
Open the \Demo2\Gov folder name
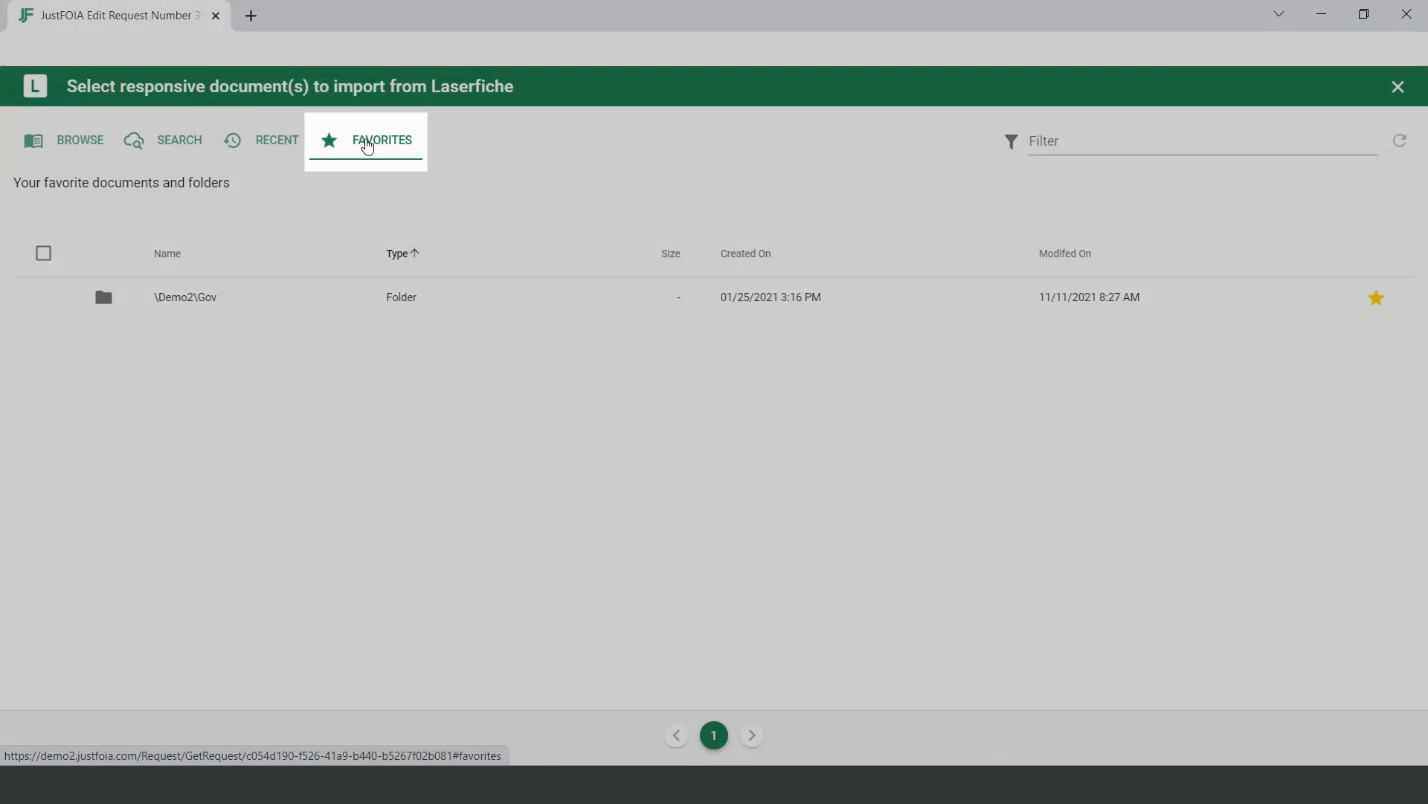(185, 297)
